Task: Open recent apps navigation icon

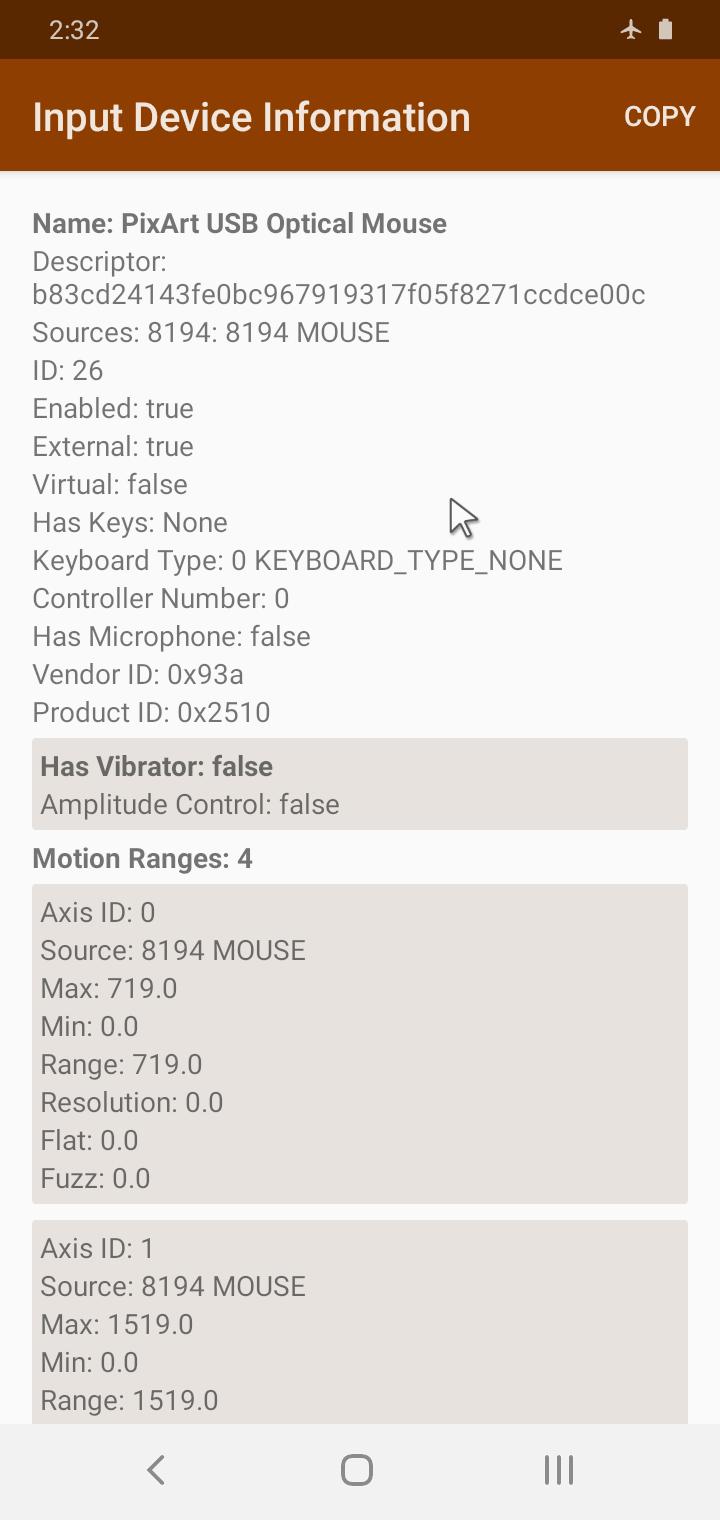Action: tap(558, 1470)
